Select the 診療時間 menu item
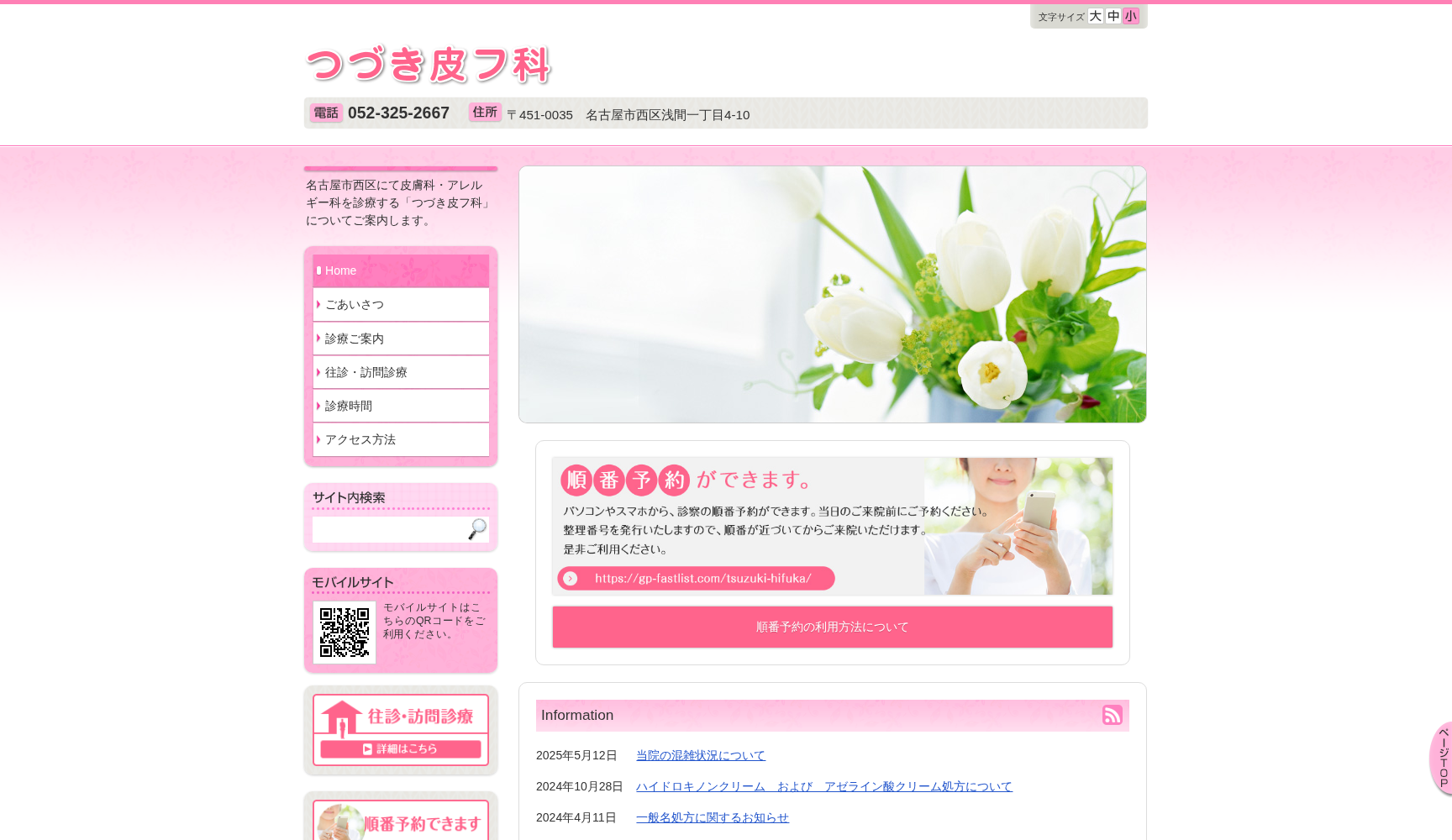 [x=348, y=405]
